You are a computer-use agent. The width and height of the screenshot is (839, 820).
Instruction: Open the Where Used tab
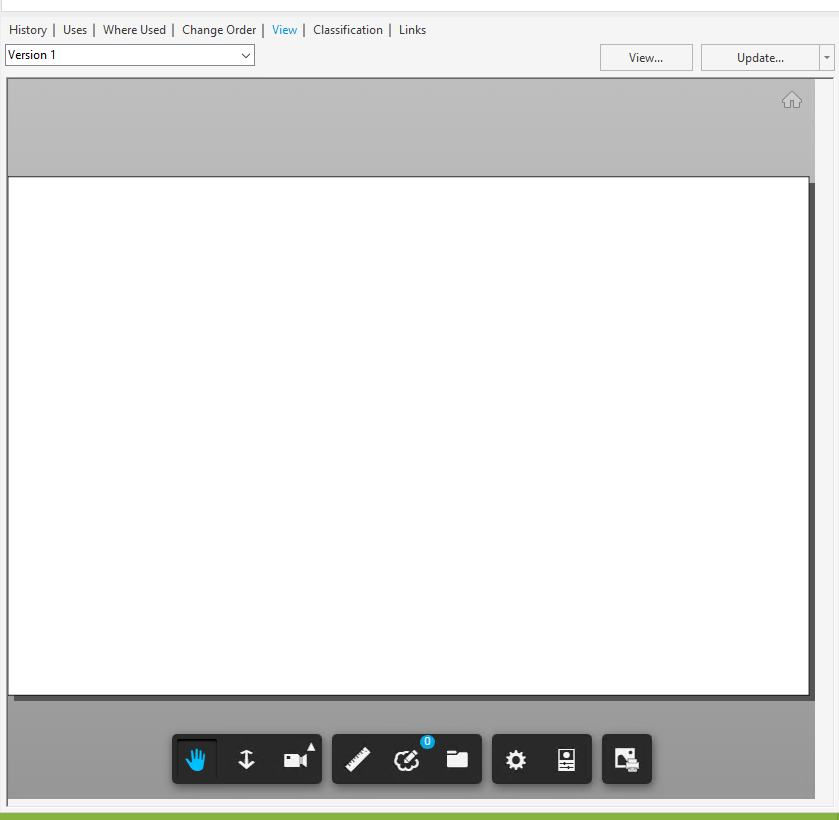coord(134,30)
